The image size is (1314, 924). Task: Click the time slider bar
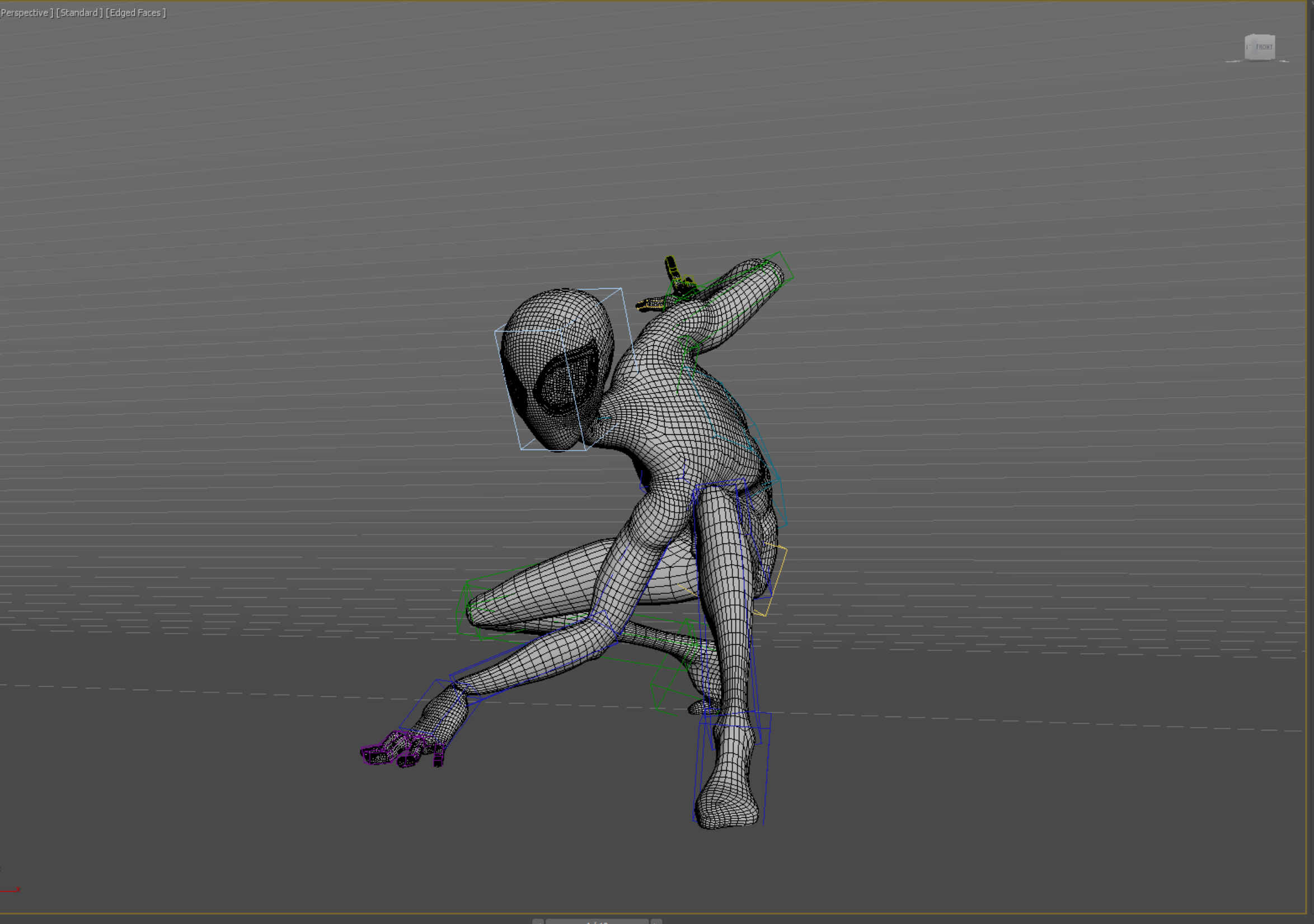597,921
